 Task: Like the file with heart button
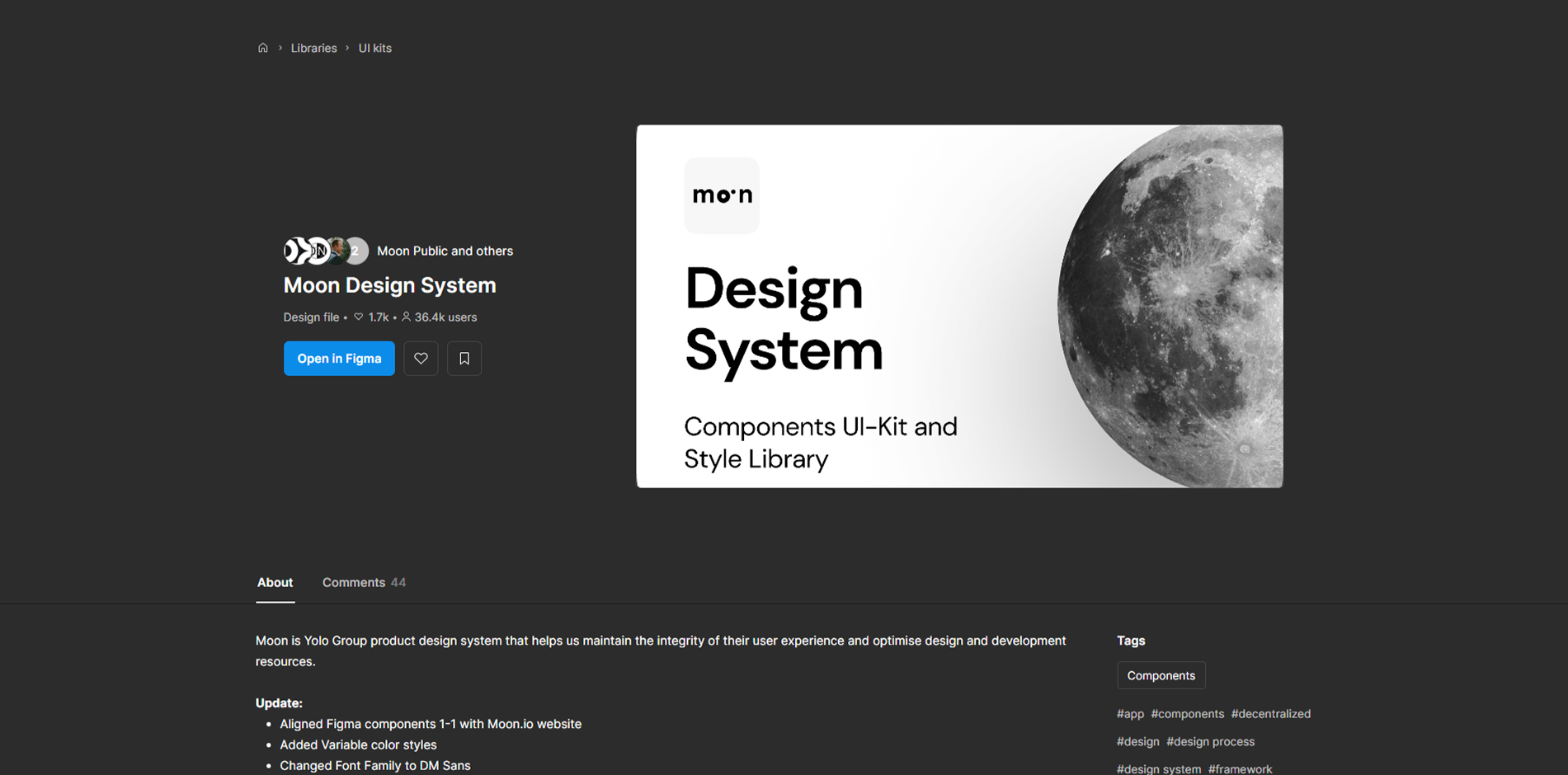pos(421,359)
